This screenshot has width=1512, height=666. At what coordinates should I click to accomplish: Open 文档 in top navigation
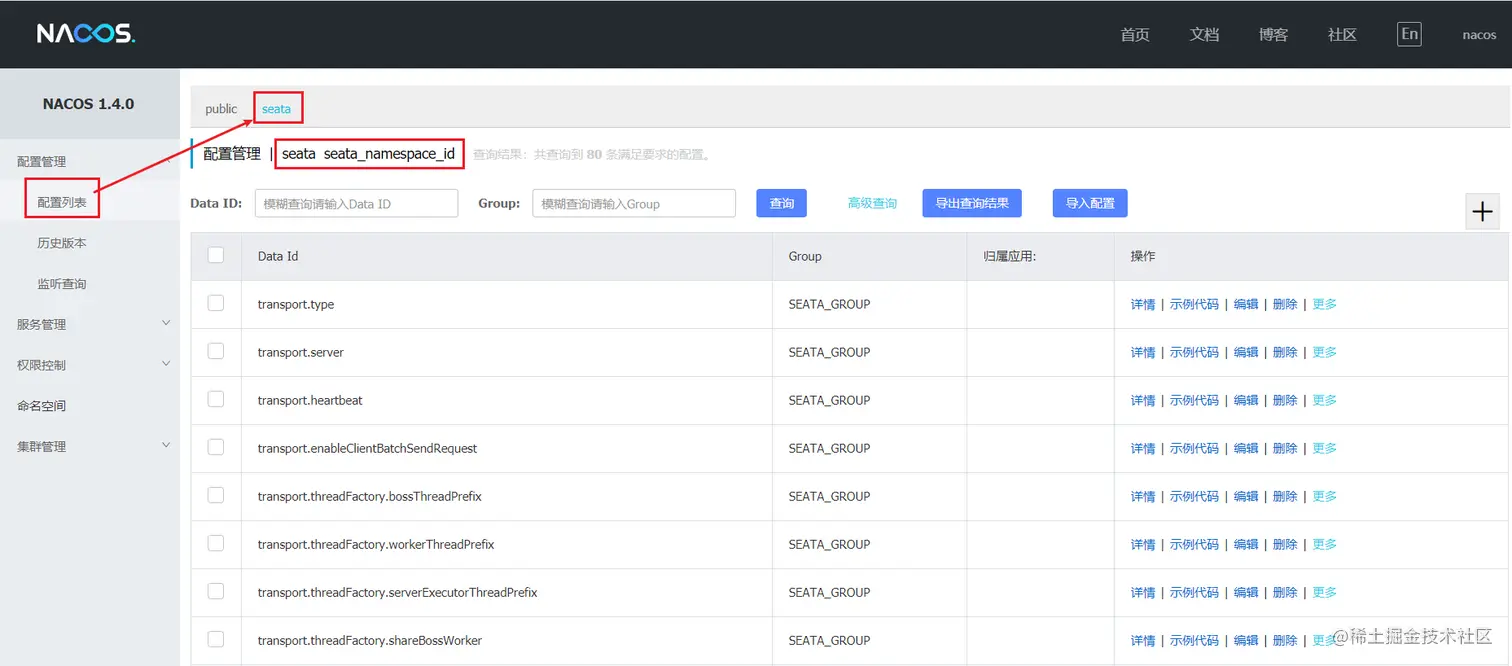tap(1204, 34)
